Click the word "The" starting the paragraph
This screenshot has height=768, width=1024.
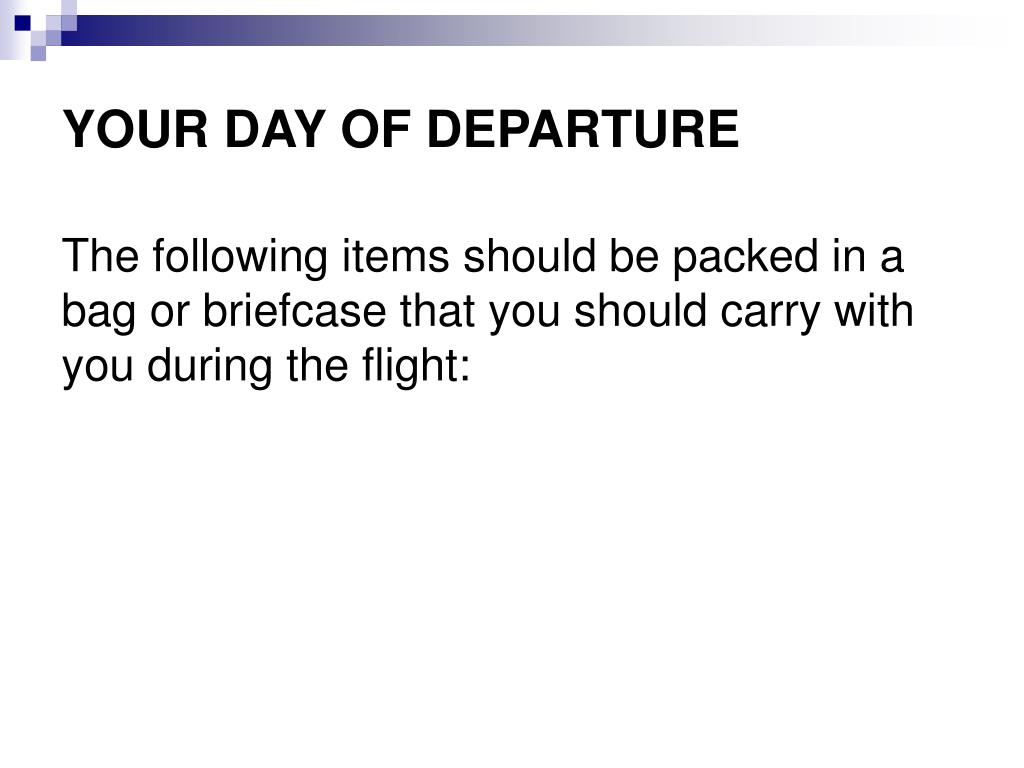(x=100, y=256)
